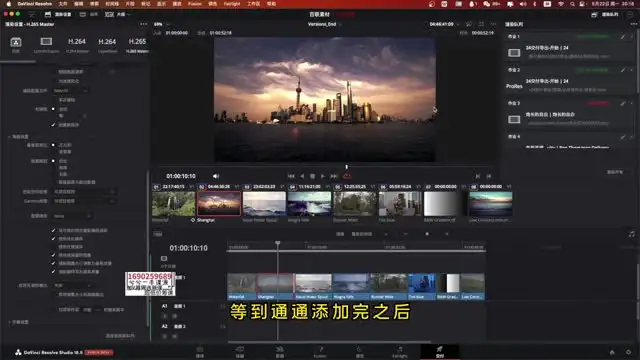Click the viewer volume speaker icon

216,176
